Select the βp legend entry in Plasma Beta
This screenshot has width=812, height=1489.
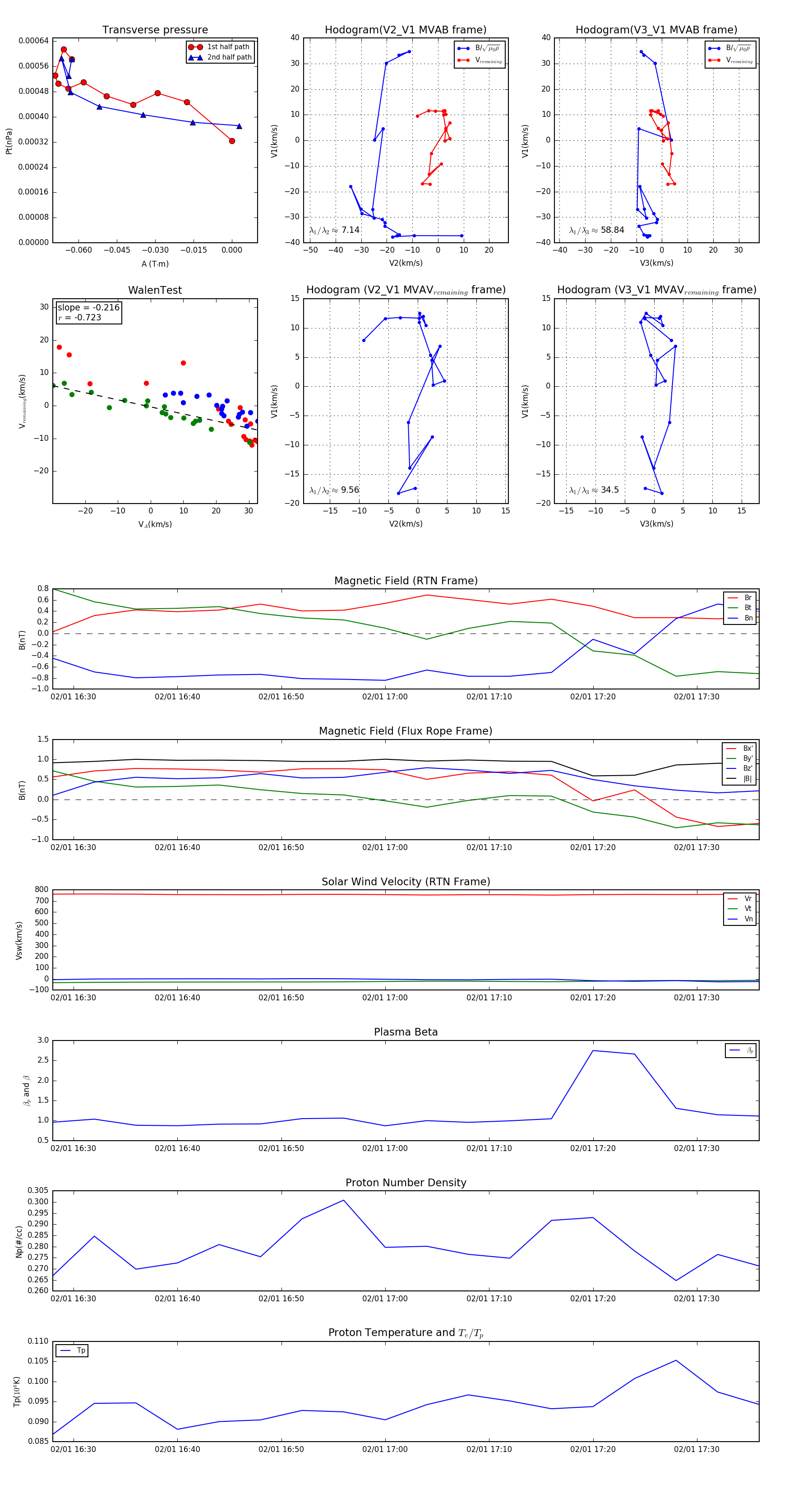click(741, 1050)
